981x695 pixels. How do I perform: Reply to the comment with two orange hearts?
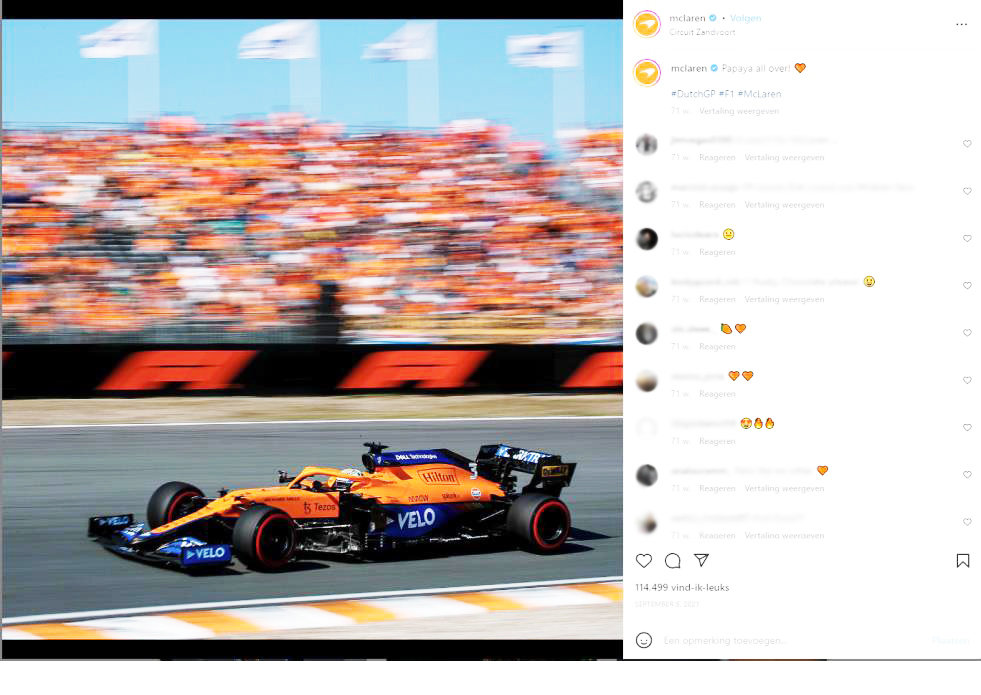(x=717, y=394)
